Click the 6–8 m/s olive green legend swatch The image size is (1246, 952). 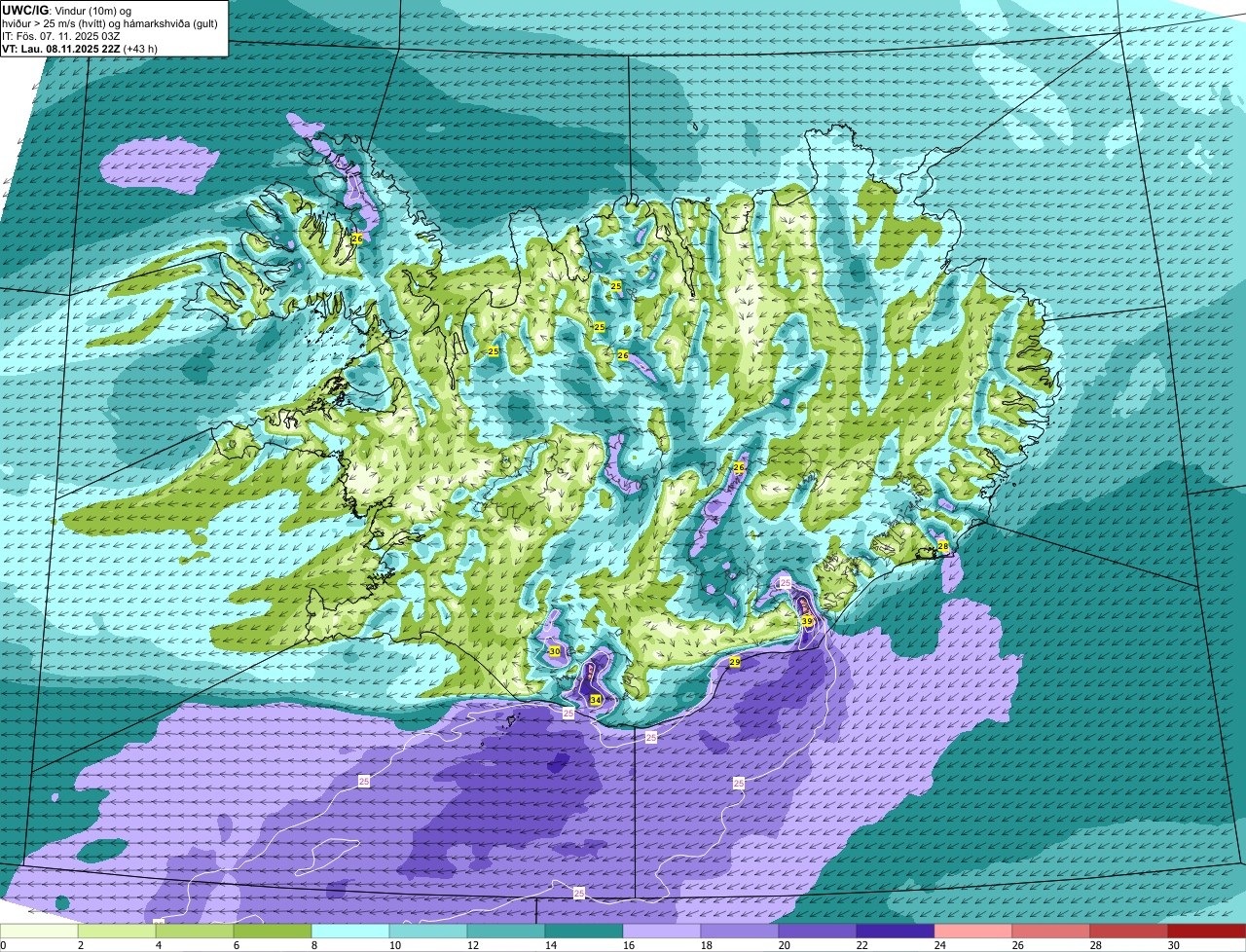click(273, 931)
